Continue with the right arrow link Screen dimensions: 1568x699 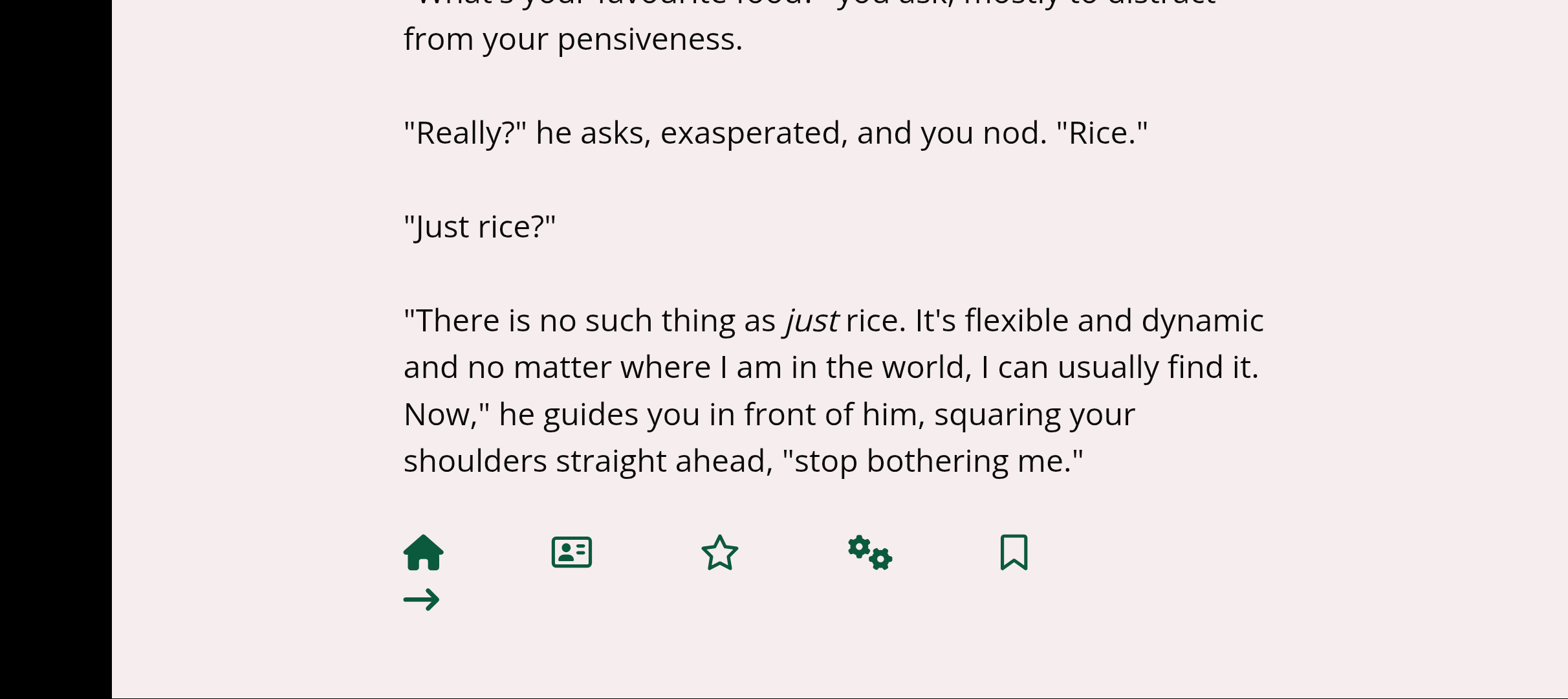tap(421, 600)
